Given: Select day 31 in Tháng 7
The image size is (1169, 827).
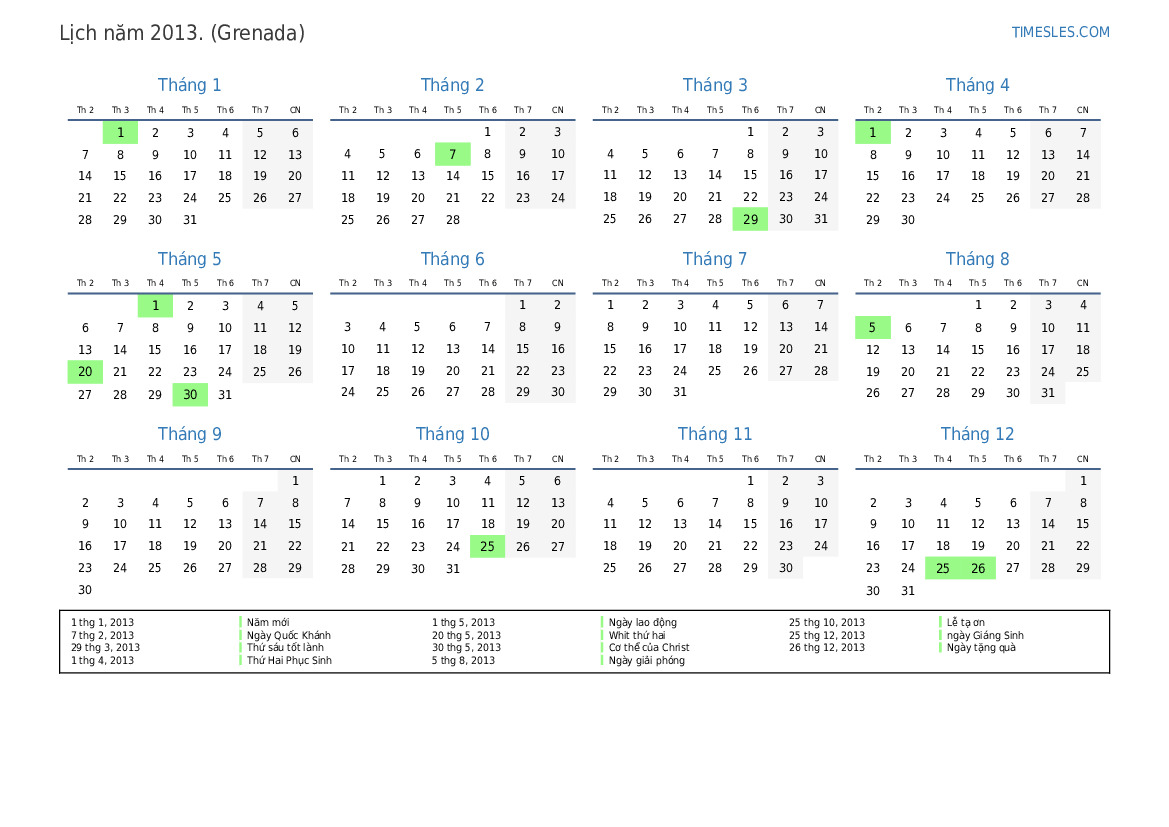Looking at the screenshot, I should (680, 392).
